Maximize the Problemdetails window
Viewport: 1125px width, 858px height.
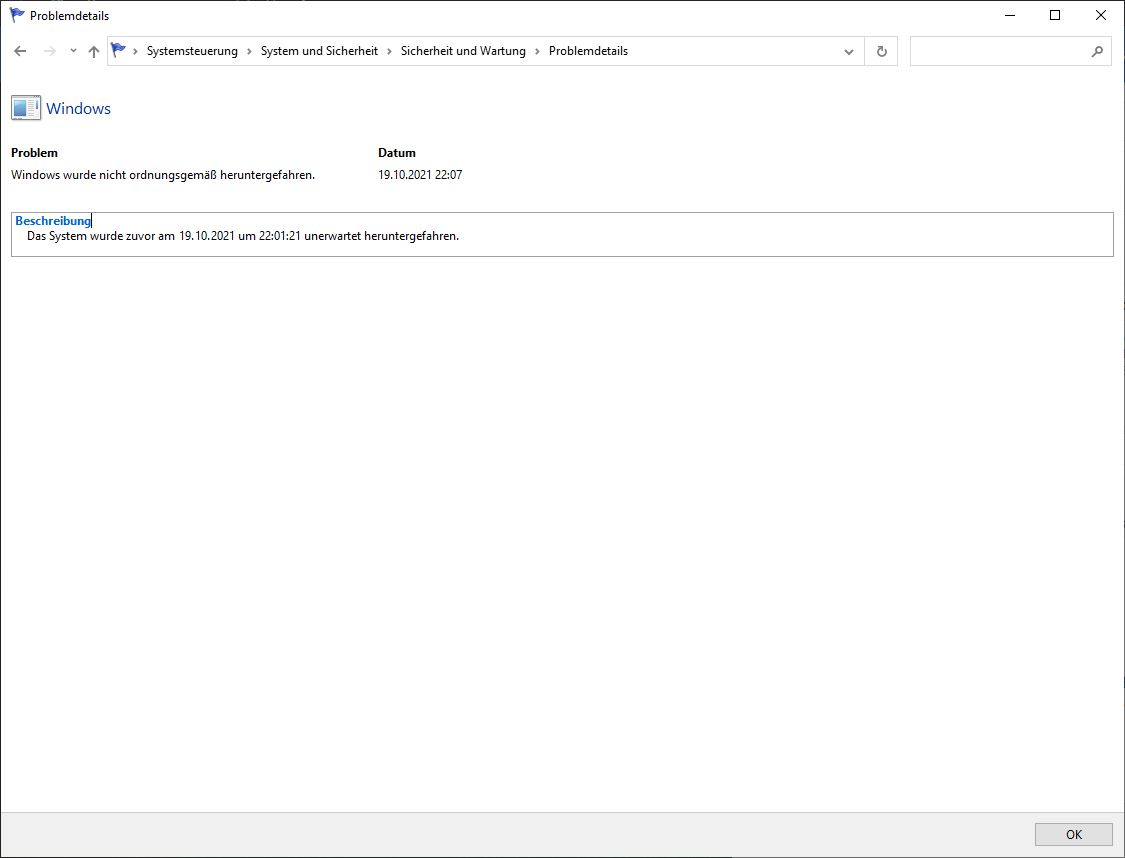(x=1055, y=15)
